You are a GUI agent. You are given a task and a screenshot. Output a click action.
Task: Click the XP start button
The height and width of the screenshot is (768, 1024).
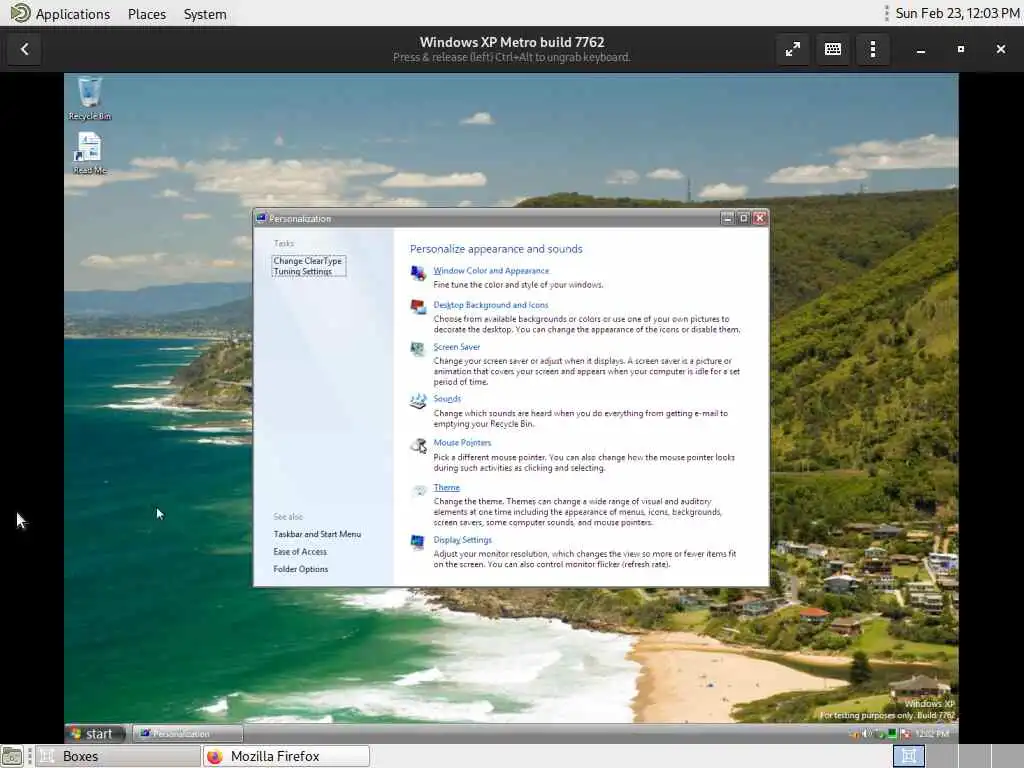pos(95,734)
